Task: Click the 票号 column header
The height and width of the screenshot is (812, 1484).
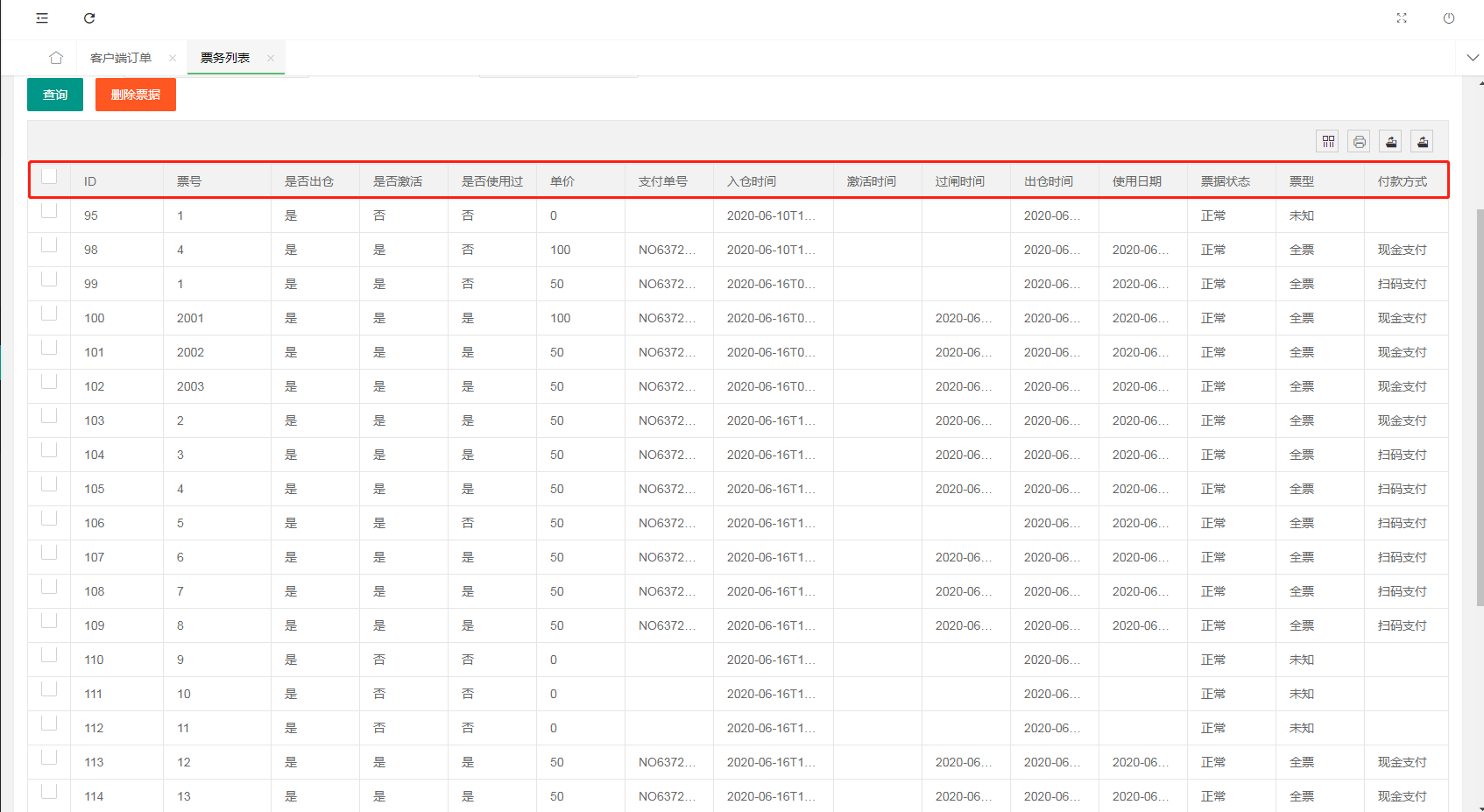Action: coord(189,181)
